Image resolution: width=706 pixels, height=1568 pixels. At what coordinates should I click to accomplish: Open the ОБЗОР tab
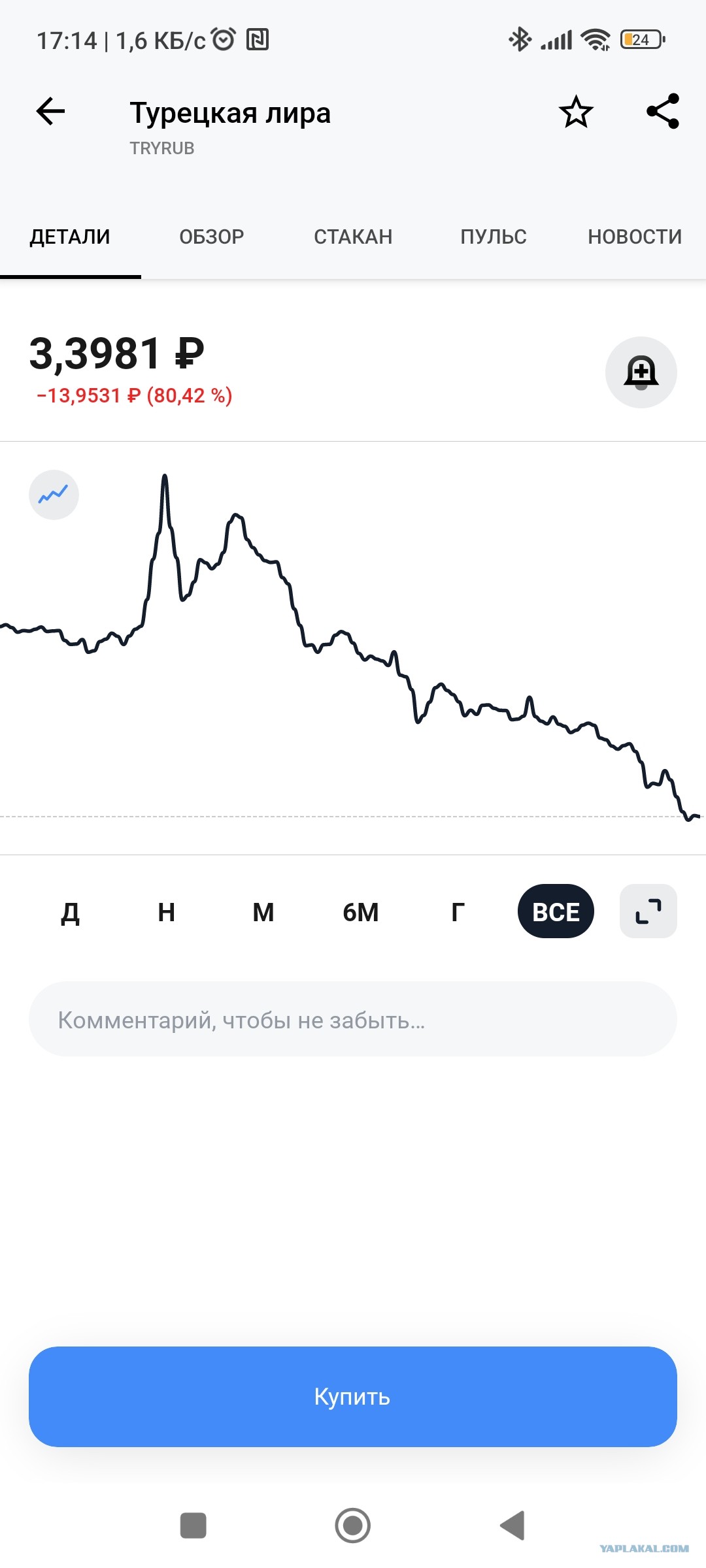[212, 237]
